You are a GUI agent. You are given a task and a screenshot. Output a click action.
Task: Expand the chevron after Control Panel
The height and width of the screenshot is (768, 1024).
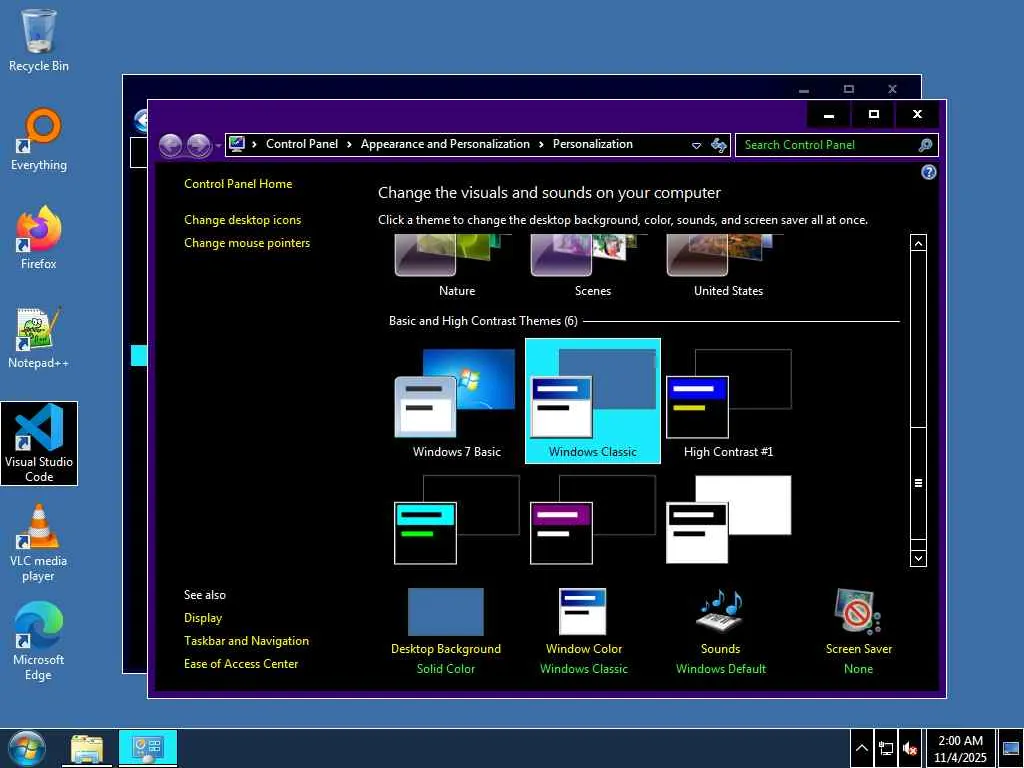click(x=349, y=144)
